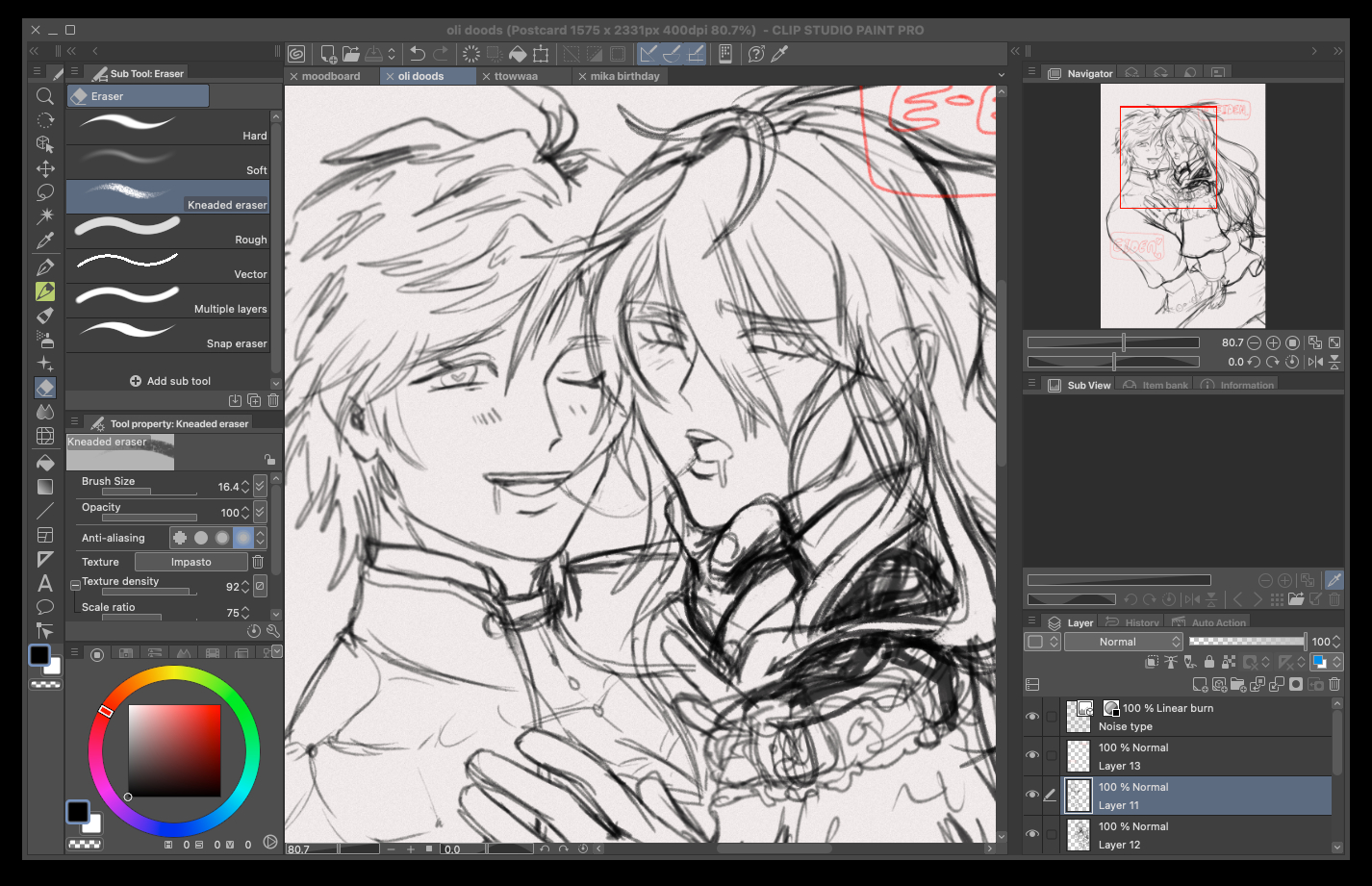The width and height of the screenshot is (1372, 886).
Task: Click the layer opacity slider
Action: [1247, 642]
